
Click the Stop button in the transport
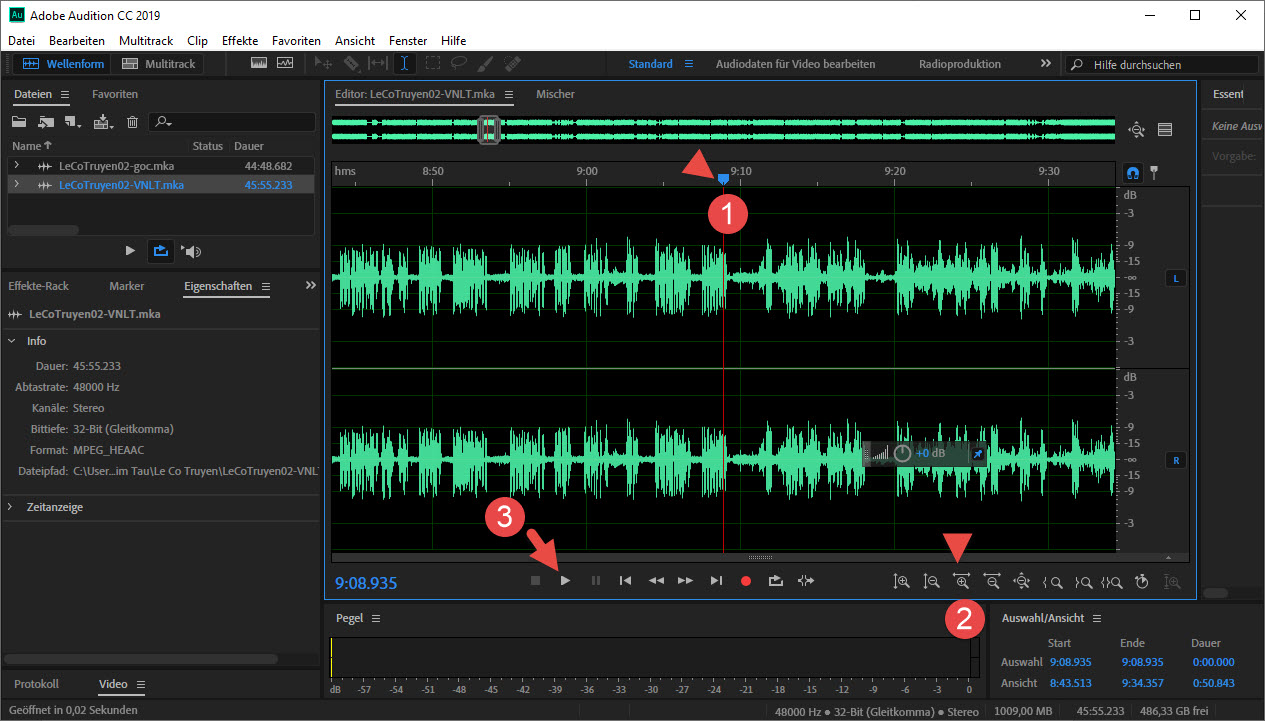535,580
